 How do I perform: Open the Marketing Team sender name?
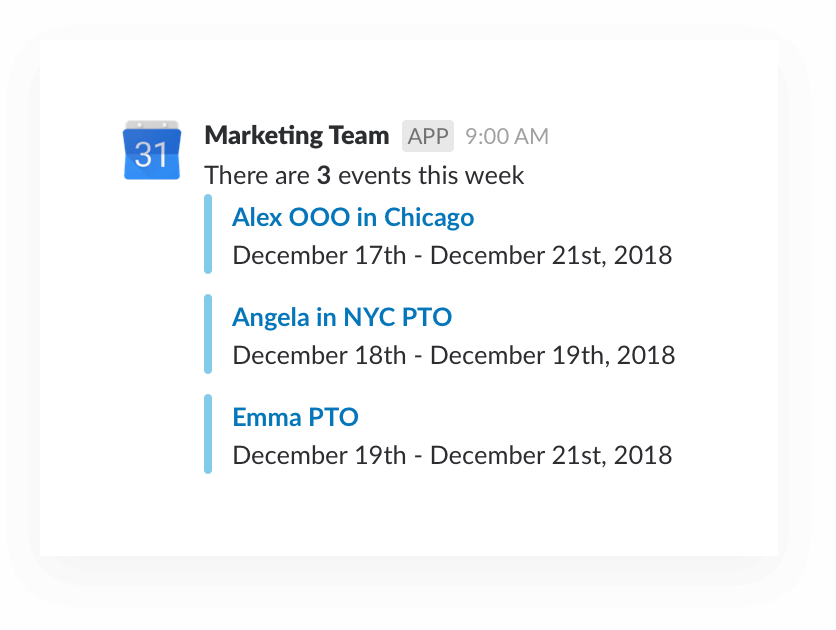(x=297, y=136)
